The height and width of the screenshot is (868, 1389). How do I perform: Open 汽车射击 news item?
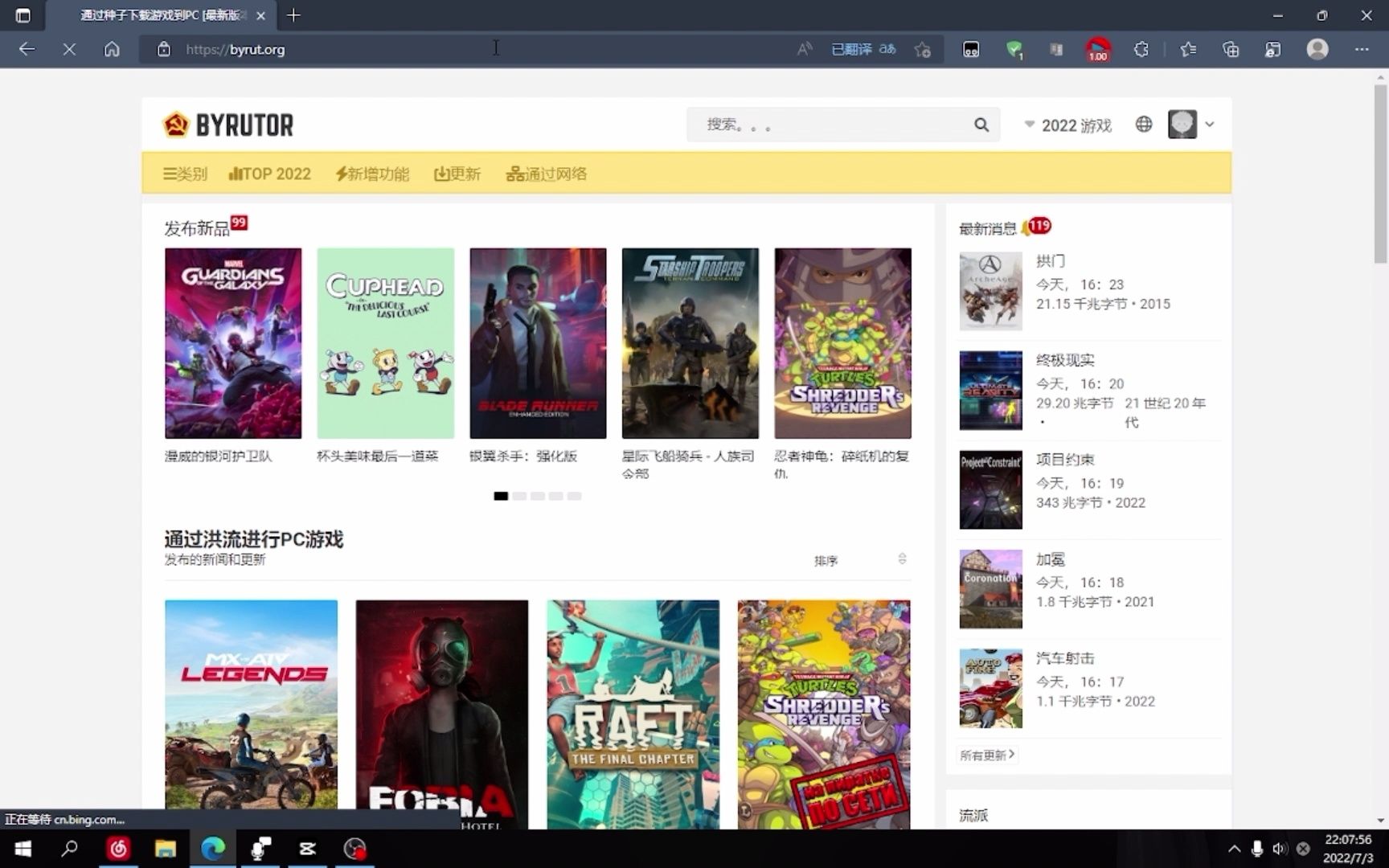click(x=1089, y=689)
